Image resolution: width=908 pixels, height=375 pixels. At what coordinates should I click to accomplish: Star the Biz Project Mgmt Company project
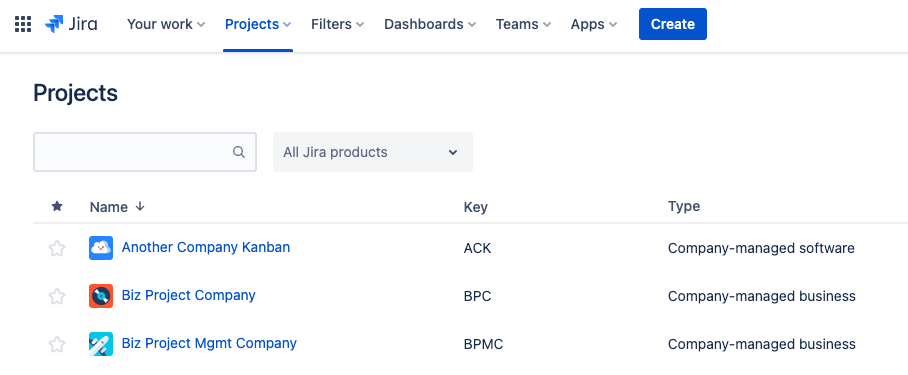pyautogui.click(x=57, y=345)
